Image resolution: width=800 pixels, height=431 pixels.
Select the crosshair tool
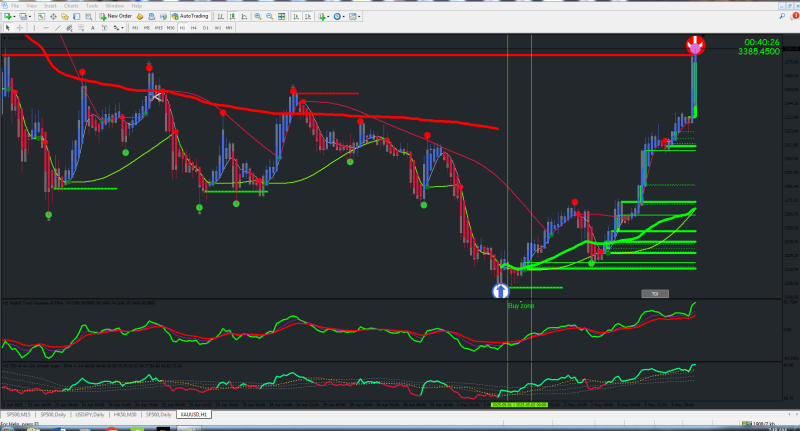[x=20, y=28]
